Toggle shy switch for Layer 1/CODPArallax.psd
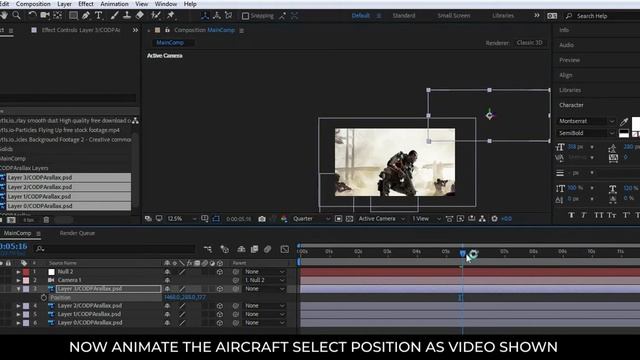The height and width of the screenshot is (360, 640). 167,314
